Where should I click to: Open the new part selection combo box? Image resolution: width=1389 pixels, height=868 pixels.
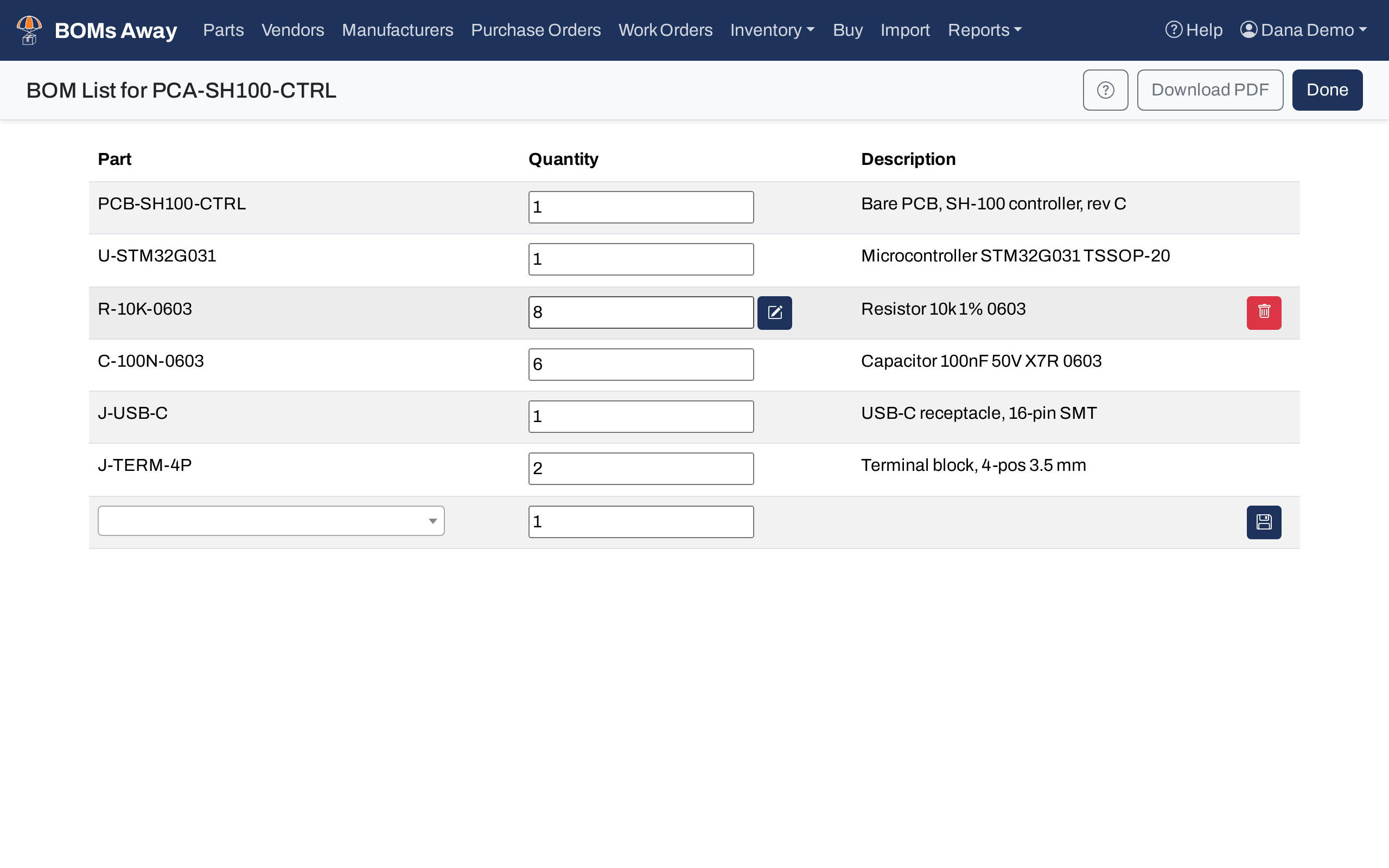271,521
